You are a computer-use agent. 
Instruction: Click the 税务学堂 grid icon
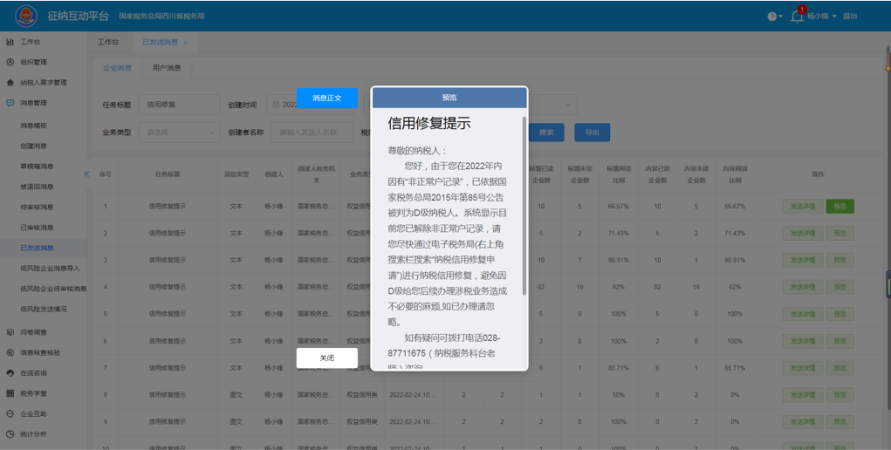coord(10,393)
